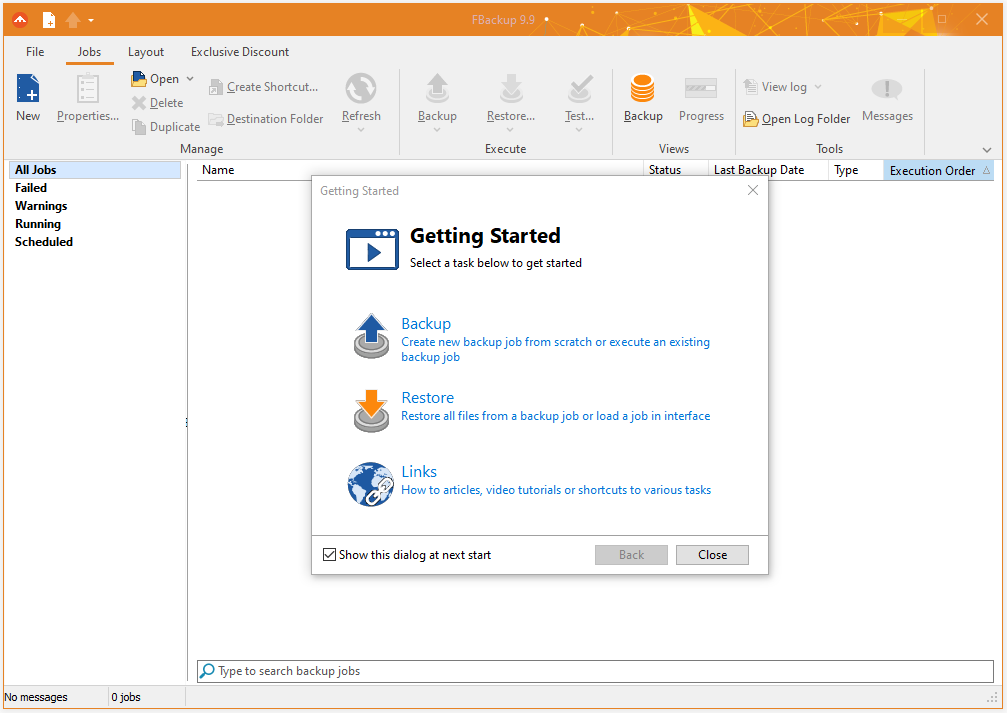
Task: Sort by Execution Order column header
Action: point(939,170)
